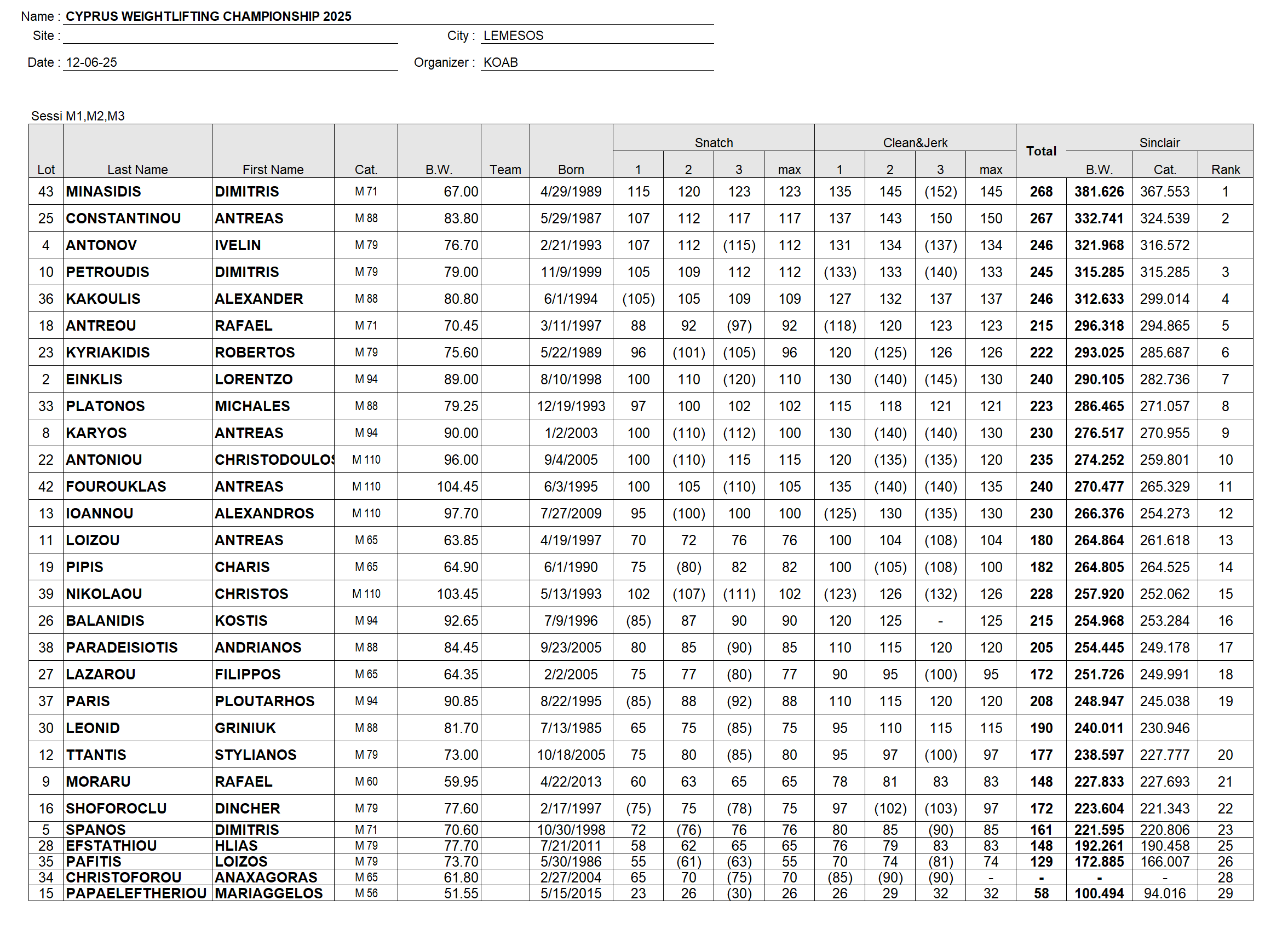Image resolution: width=1288 pixels, height=929 pixels.
Task: Click the Organizer field KOAB
Action: pos(501,62)
